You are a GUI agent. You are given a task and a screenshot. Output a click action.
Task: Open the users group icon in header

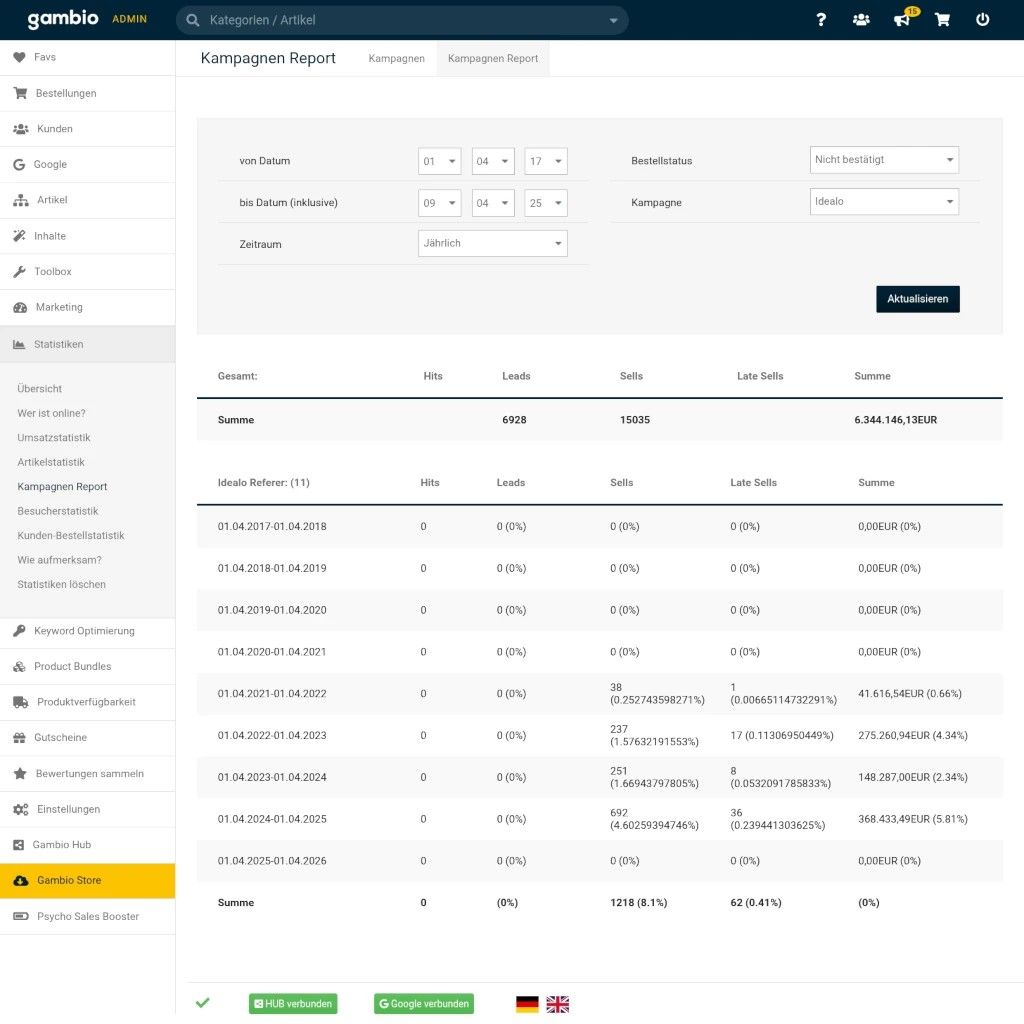(x=861, y=20)
